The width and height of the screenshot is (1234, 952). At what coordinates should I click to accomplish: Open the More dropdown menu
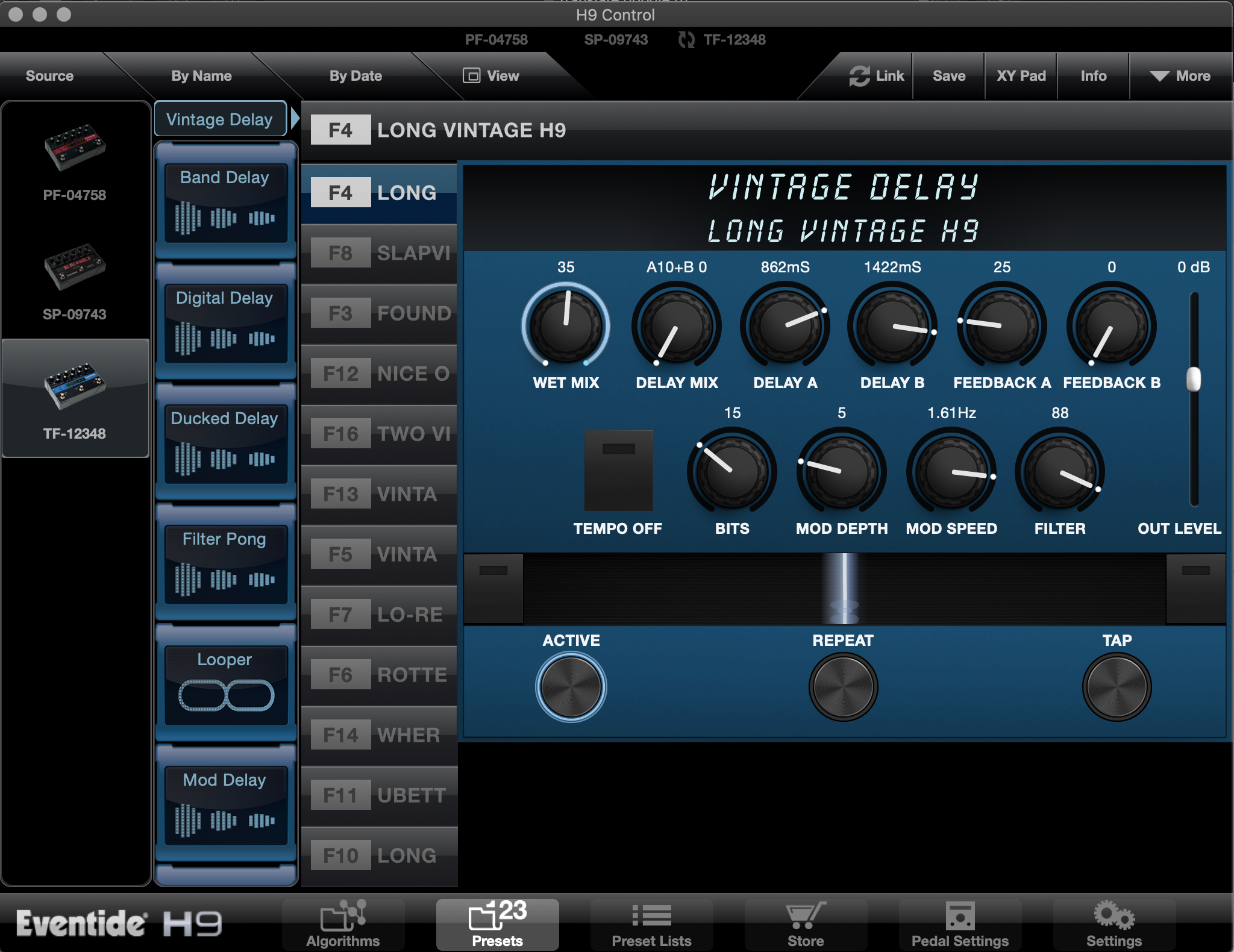pyautogui.click(x=1180, y=76)
